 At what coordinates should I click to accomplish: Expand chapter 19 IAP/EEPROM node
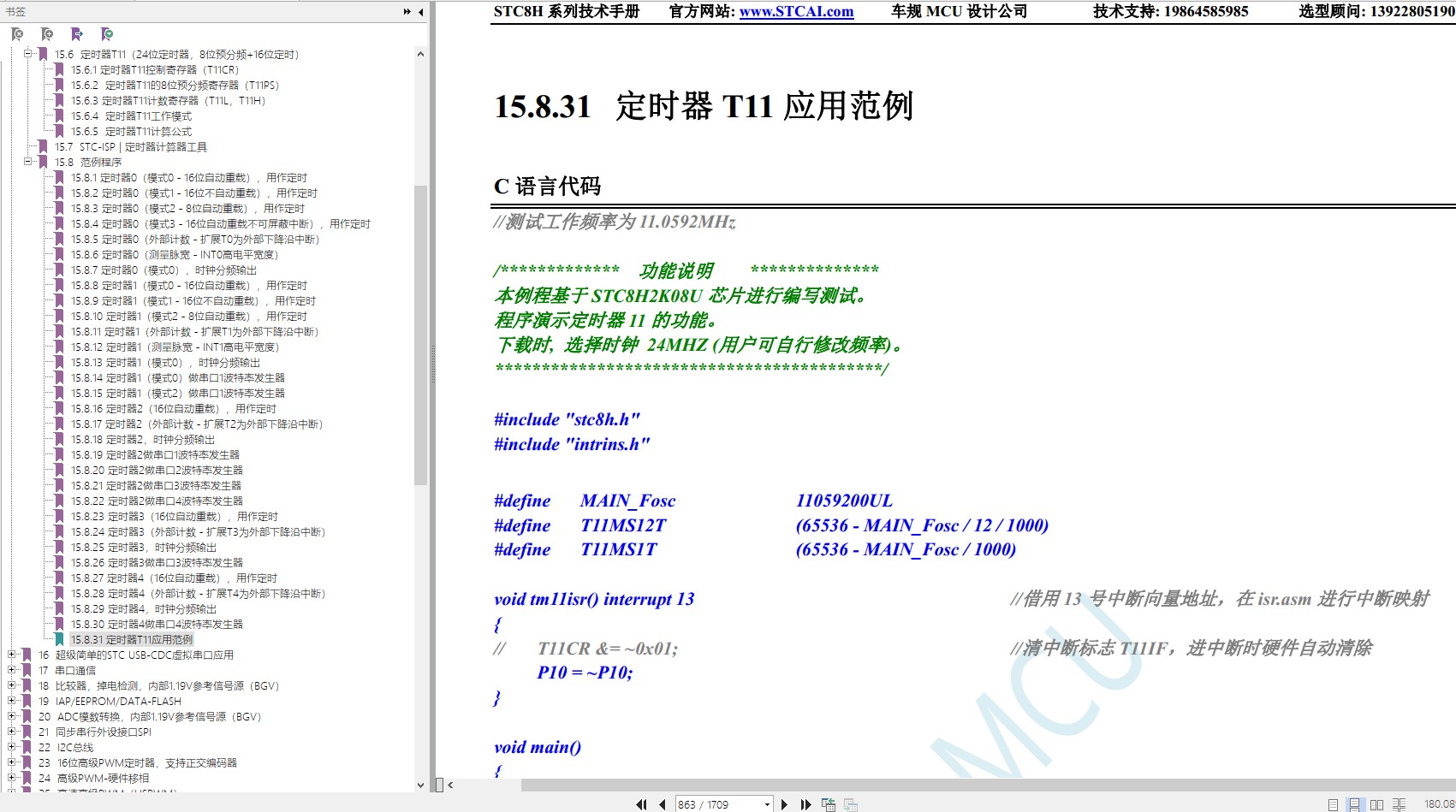(12, 702)
